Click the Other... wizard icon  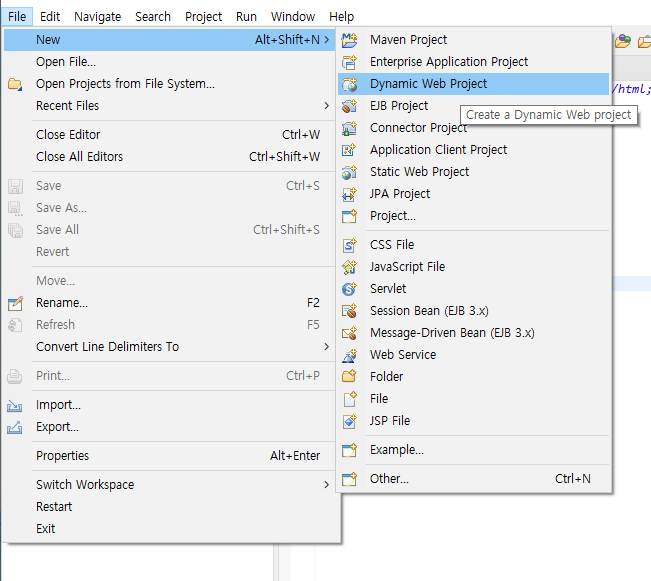(349, 479)
